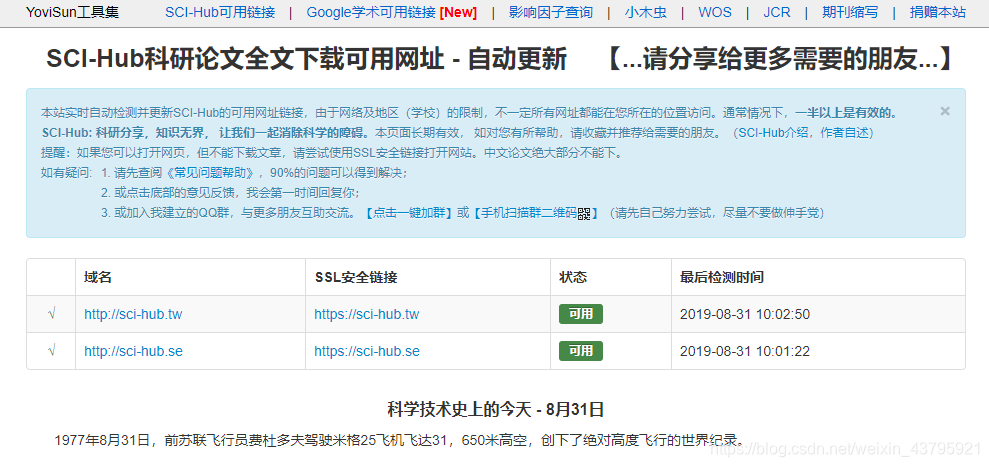Click 点击一键加群 to join QQ group

click(409, 213)
